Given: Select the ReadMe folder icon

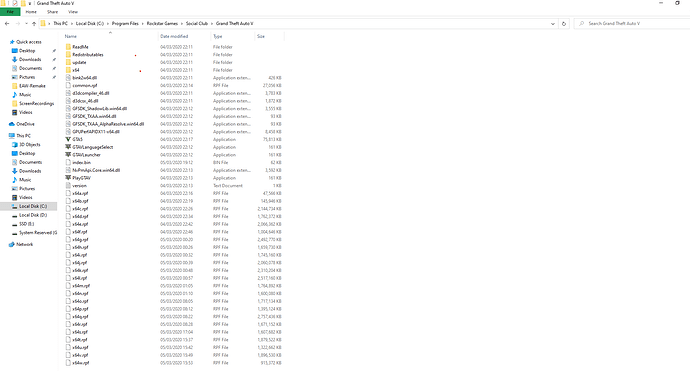Looking at the screenshot, I should (68, 47).
